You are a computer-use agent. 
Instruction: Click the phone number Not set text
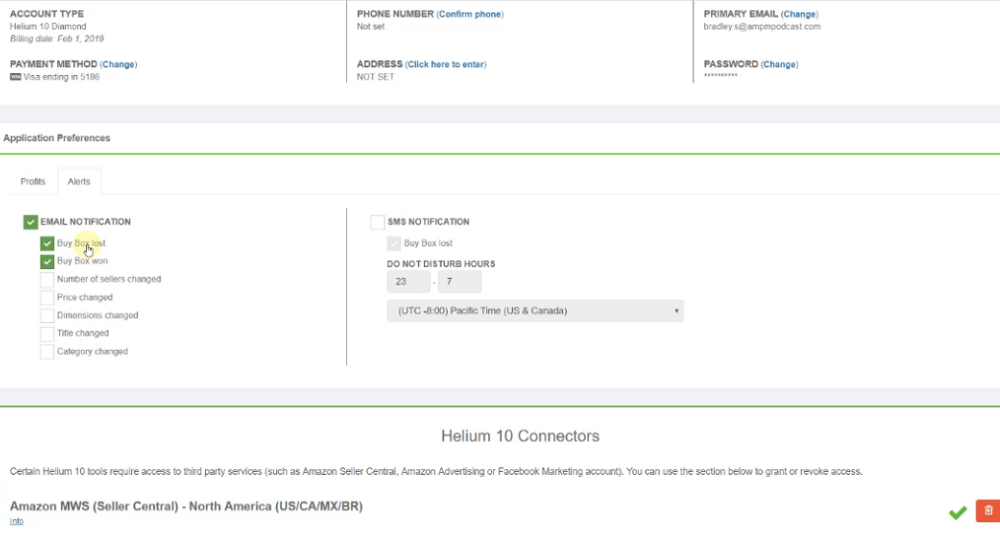[x=371, y=27]
